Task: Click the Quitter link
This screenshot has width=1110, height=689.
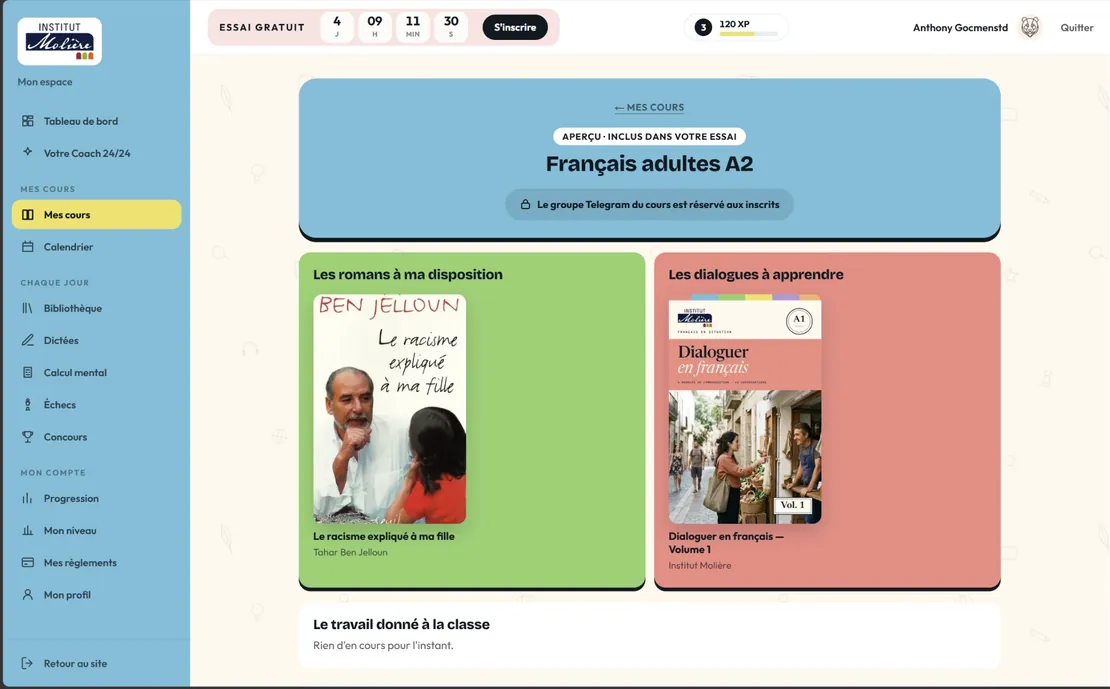Action: [x=1077, y=28]
